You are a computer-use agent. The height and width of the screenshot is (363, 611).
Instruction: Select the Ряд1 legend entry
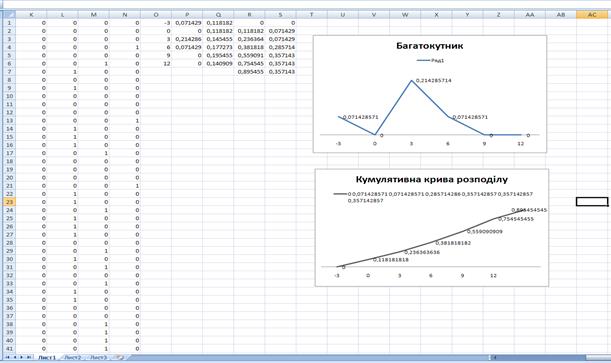point(430,61)
